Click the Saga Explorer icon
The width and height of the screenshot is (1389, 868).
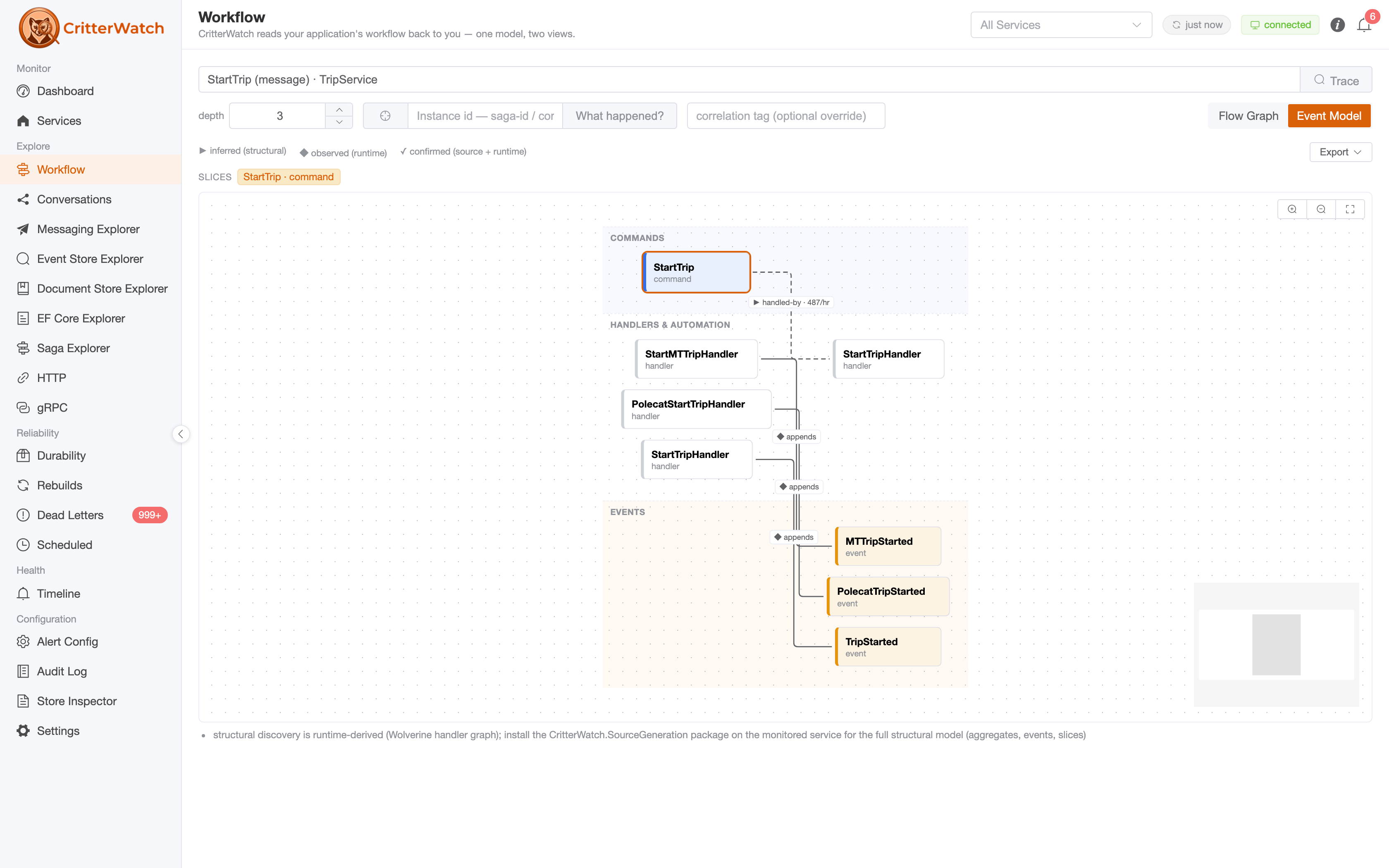click(x=23, y=348)
